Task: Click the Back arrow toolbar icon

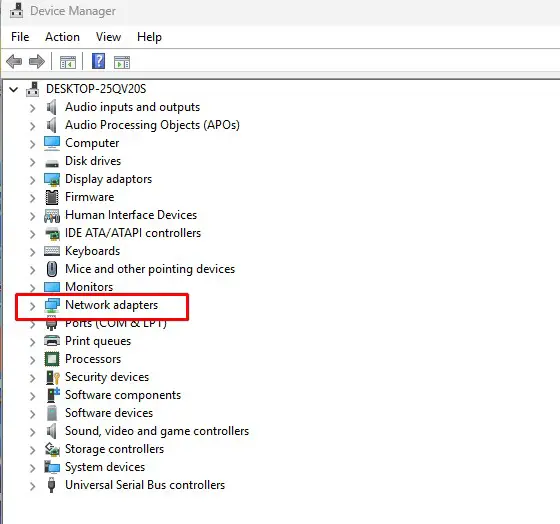Action: click(14, 62)
